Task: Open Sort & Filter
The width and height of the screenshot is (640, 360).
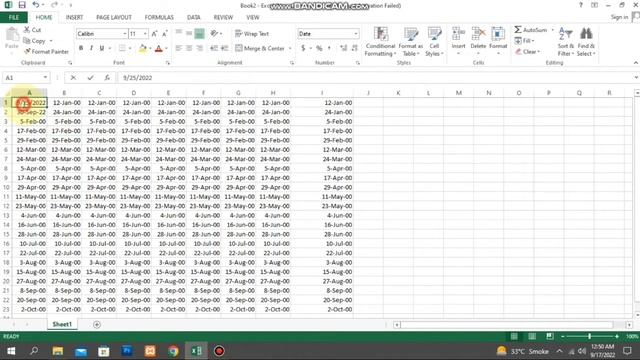Action: (566, 42)
